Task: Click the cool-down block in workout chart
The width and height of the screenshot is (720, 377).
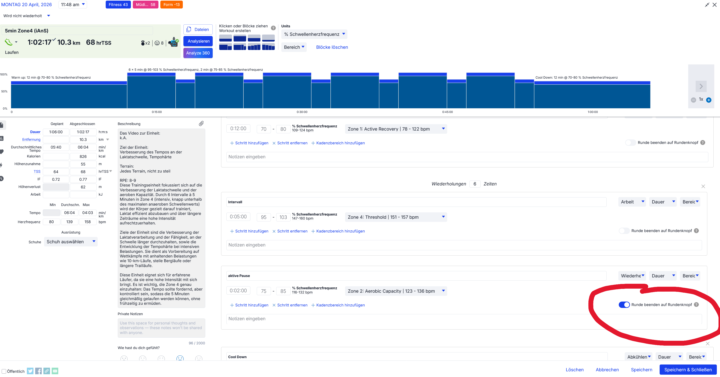Action: [592, 95]
